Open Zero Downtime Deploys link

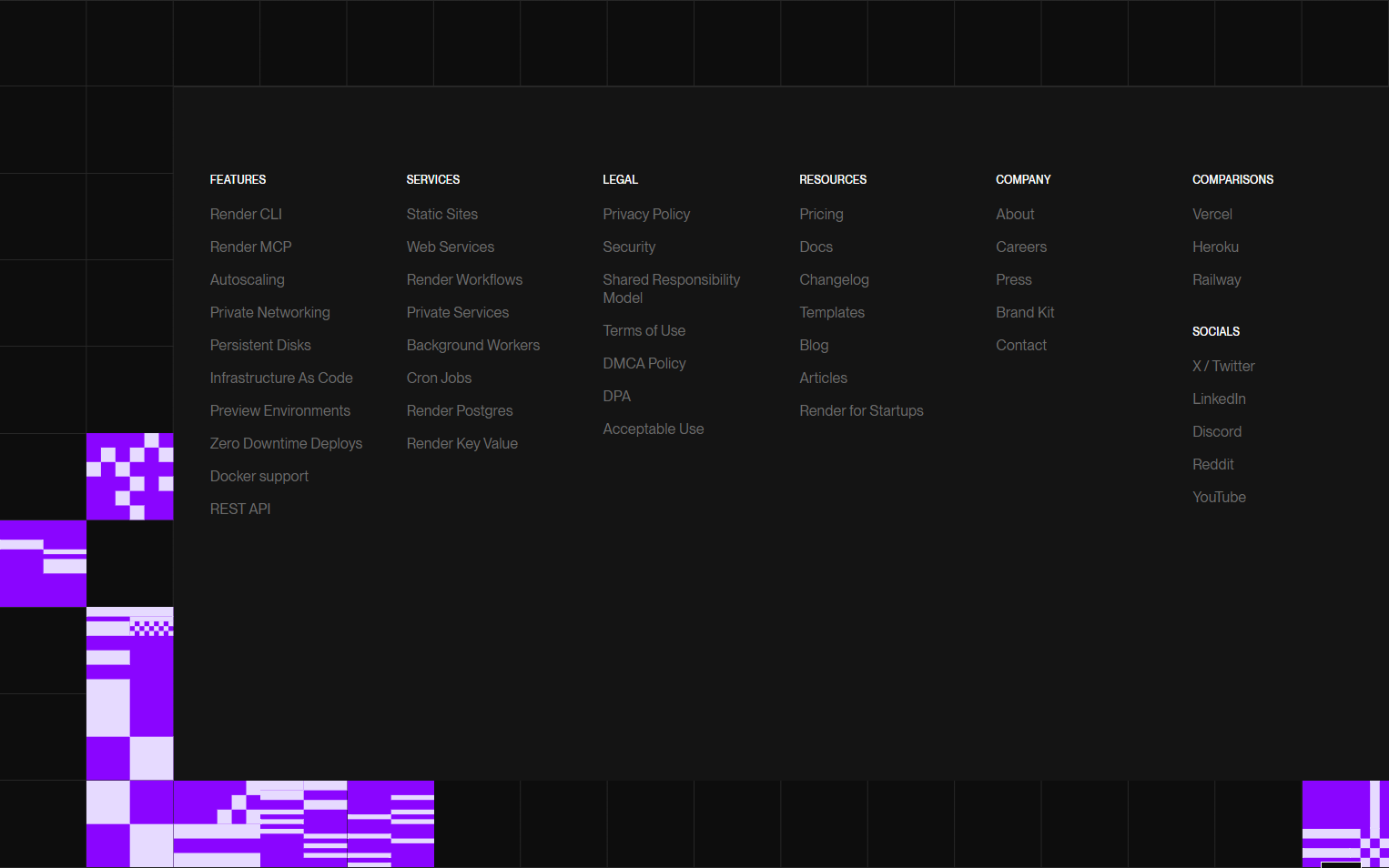[286, 443]
